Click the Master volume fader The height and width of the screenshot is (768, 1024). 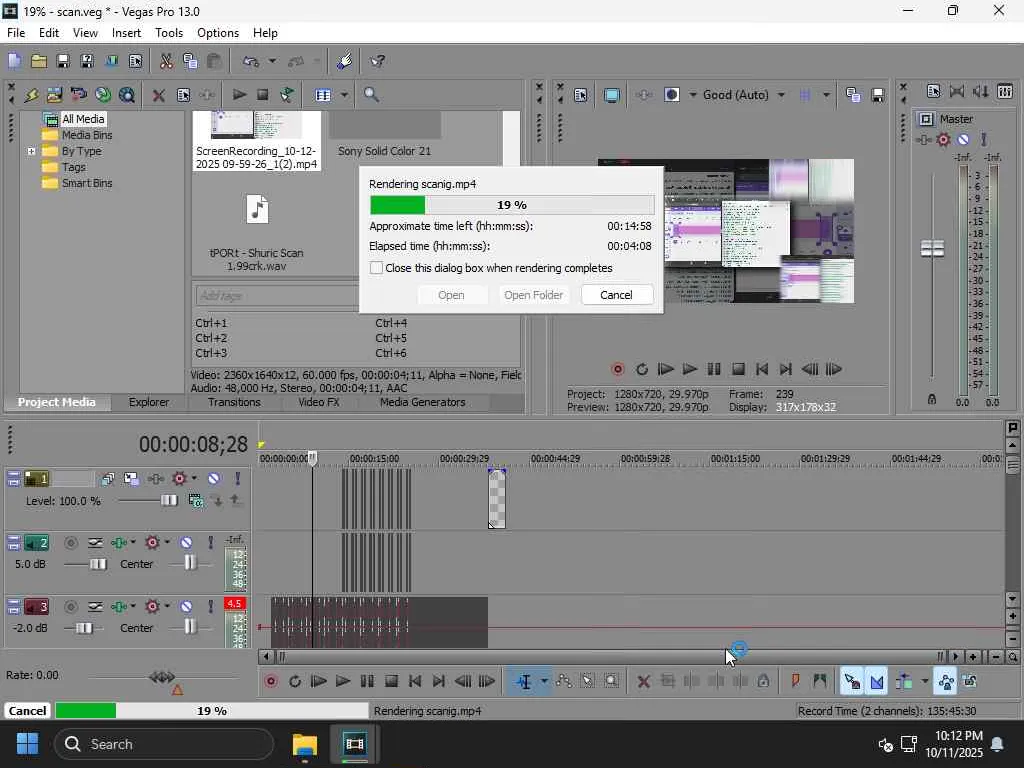[x=932, y=249]
